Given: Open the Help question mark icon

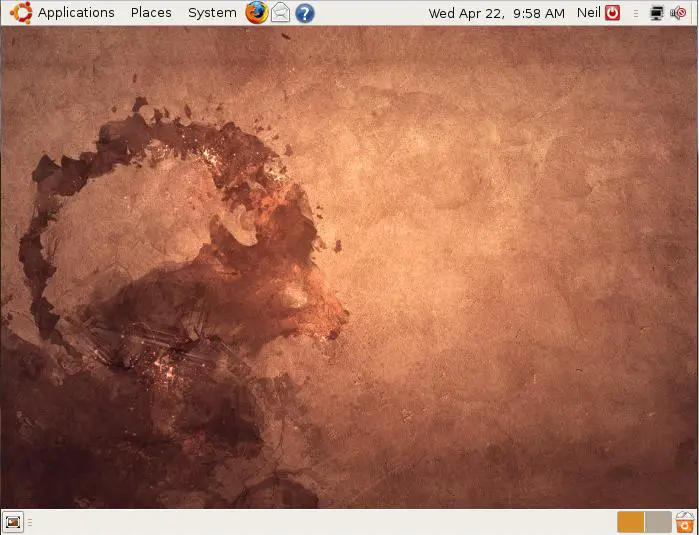Looking at the screenshot, I should 305,13.
